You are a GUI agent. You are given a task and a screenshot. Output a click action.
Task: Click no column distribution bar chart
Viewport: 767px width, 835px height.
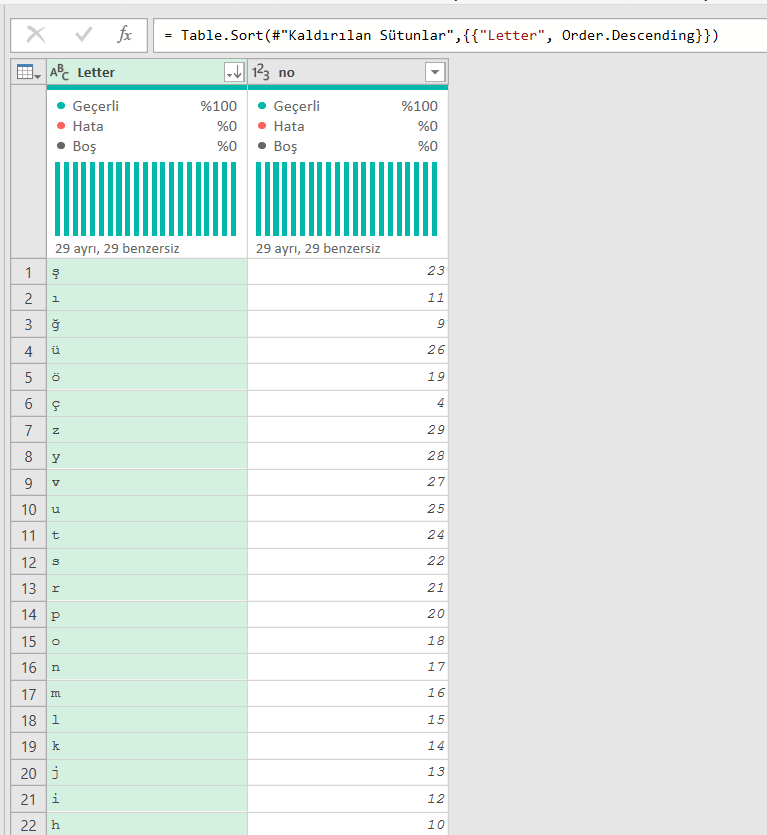coord(347,199)
